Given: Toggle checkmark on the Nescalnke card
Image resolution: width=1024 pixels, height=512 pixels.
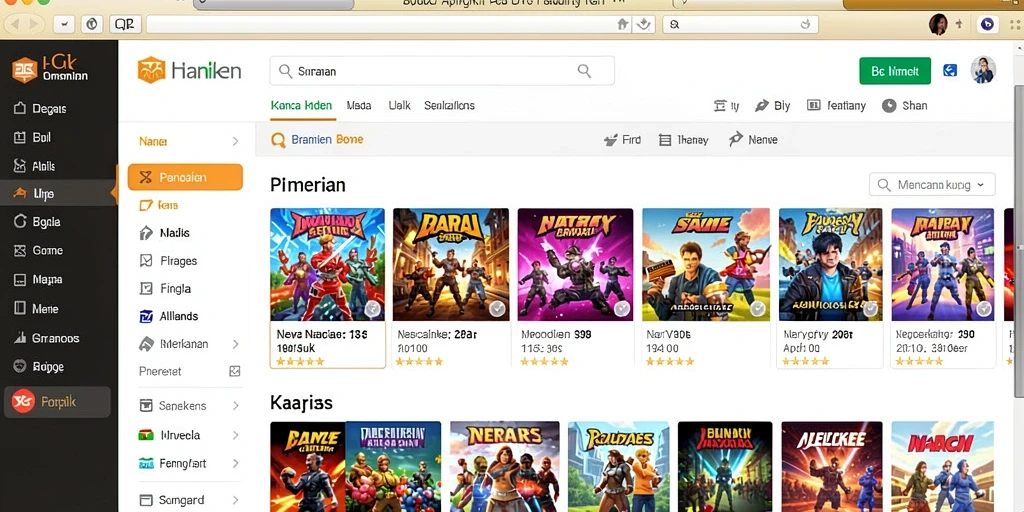Looking at the screenshot, I should (x=497, y=309).
